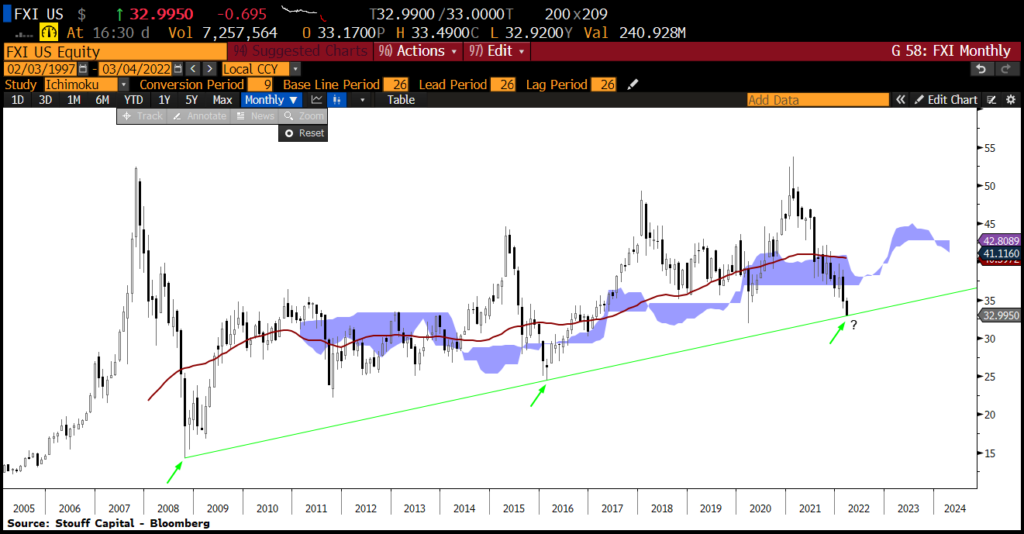Shift date range back with left arrow
Screen dimensions: 1024x534
coord(193,69)
